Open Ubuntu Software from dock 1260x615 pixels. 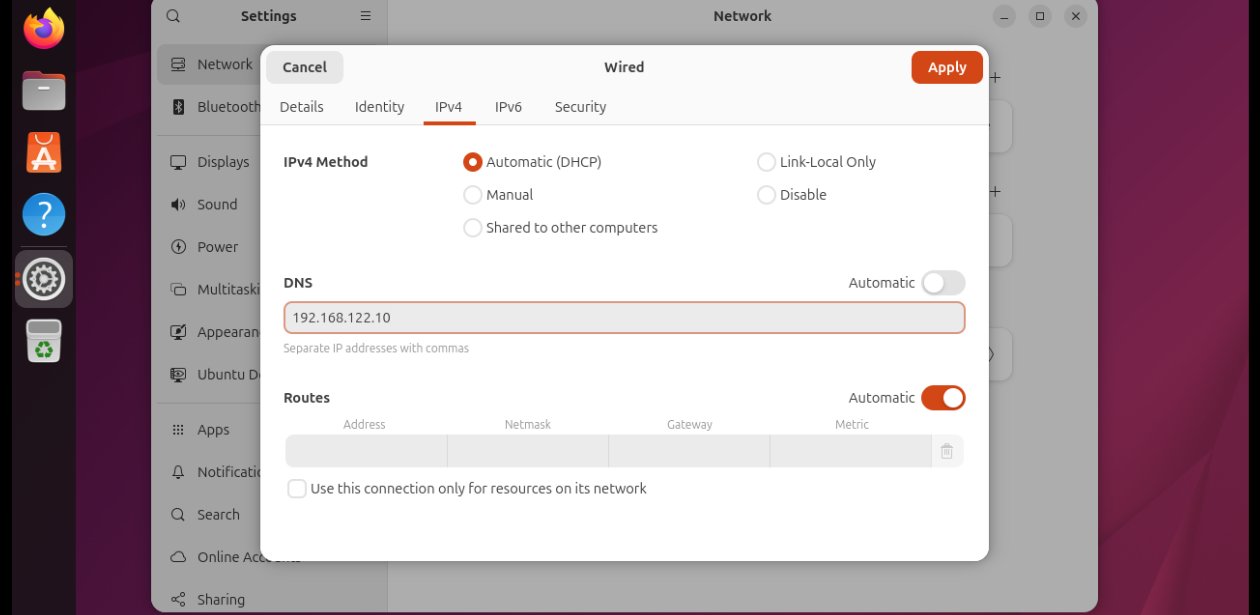(44, 153)
